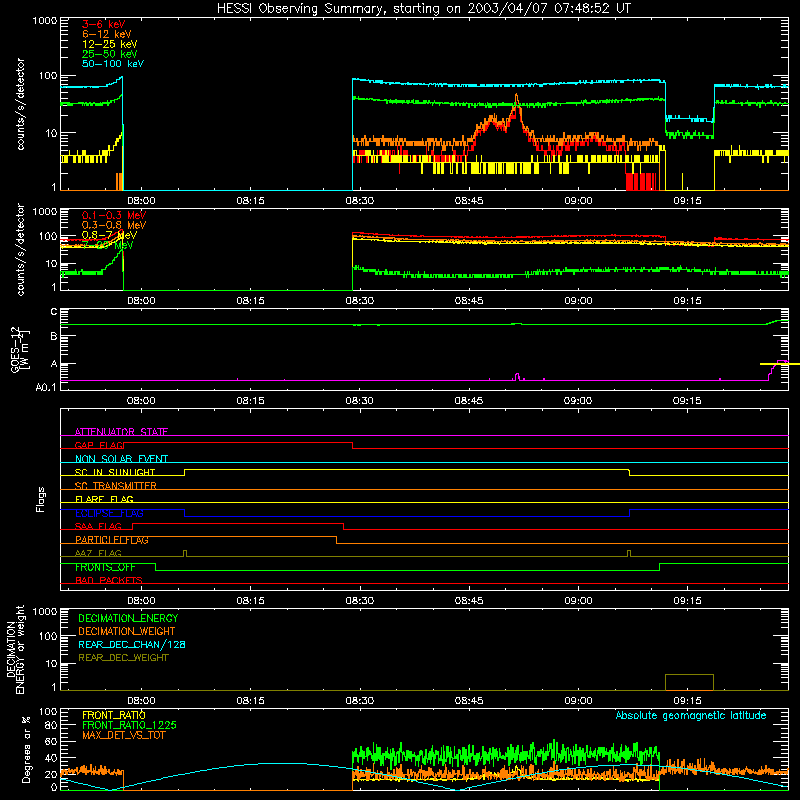Click the REAR_DEC_WEIGHT legend label
800x800 pixels.
123,658
